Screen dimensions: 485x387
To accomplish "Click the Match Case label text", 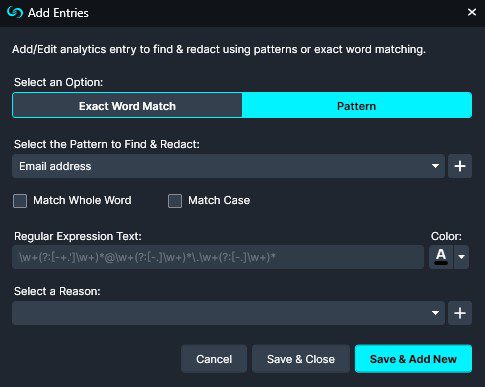I will point(219,200).
